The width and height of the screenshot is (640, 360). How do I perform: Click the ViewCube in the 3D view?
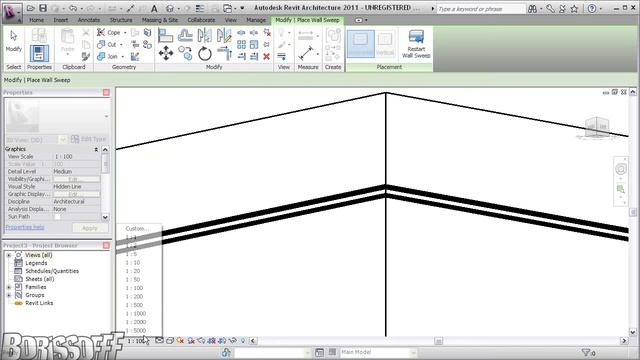(x=597, y=127)
